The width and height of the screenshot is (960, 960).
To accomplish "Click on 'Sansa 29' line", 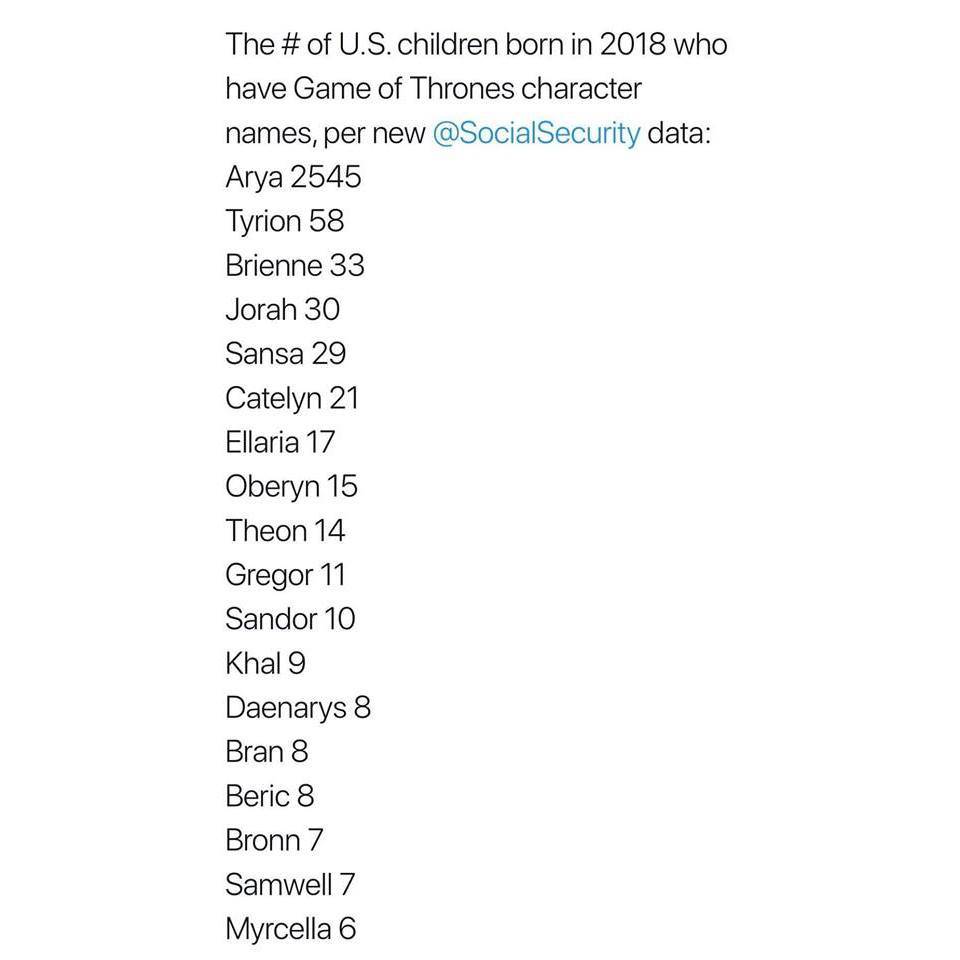I will (x=286, y=353).
